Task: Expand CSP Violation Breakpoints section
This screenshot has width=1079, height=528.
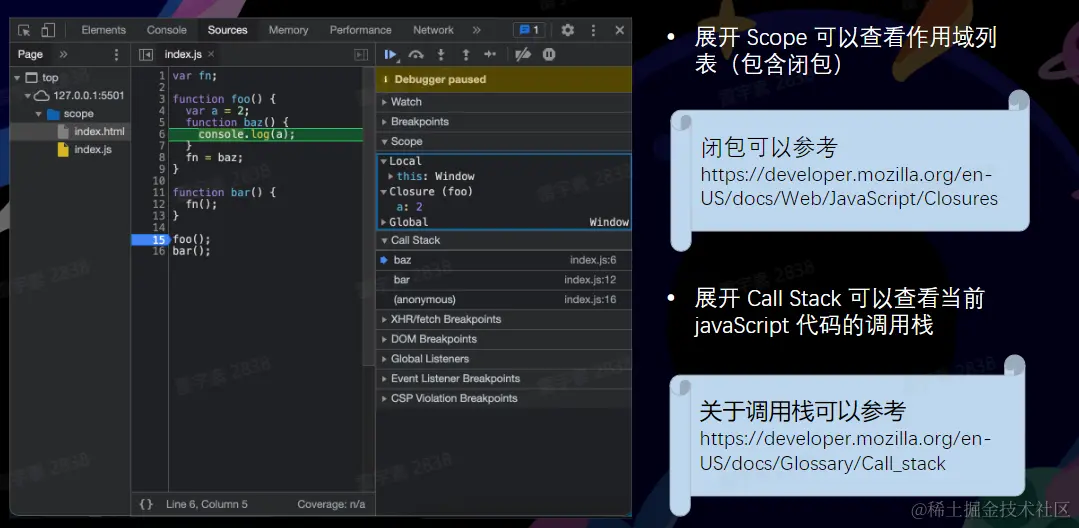Action: (x=504, y=399)
